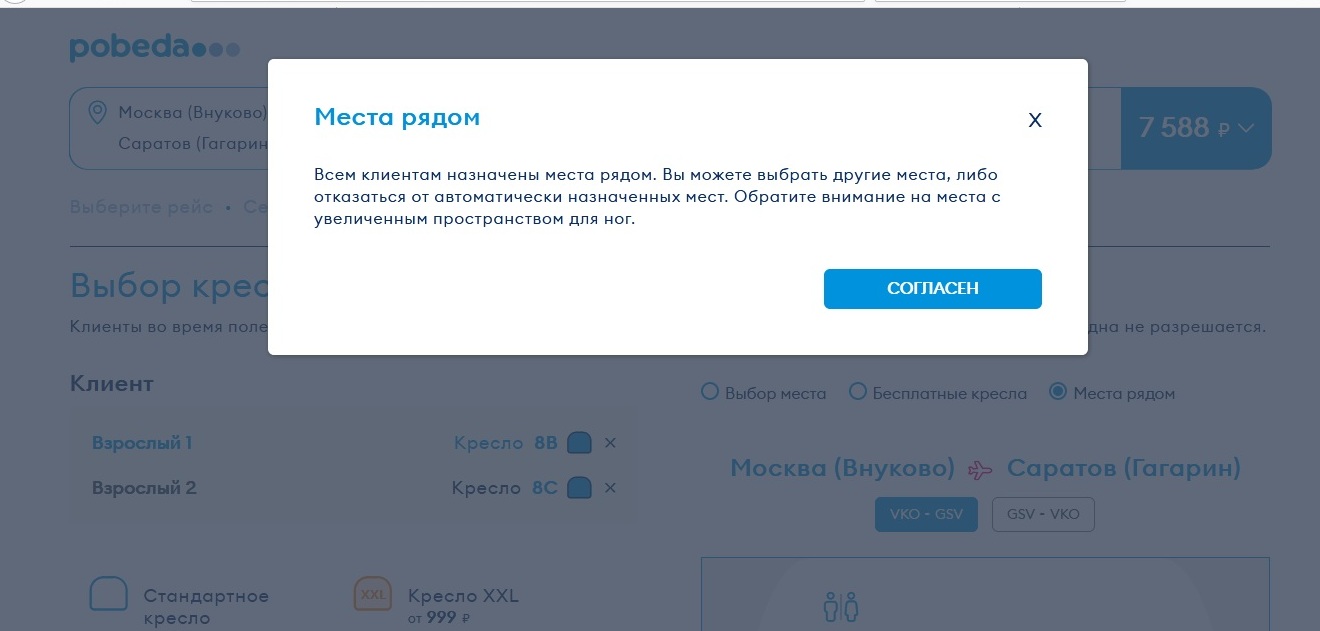Remove seat 8C for Взрослый 2

click(611, 488)
